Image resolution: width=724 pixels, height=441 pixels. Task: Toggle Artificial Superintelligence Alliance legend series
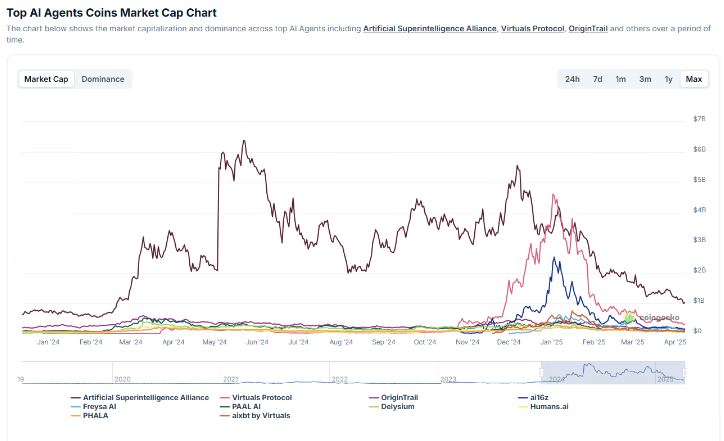(140, 398)
